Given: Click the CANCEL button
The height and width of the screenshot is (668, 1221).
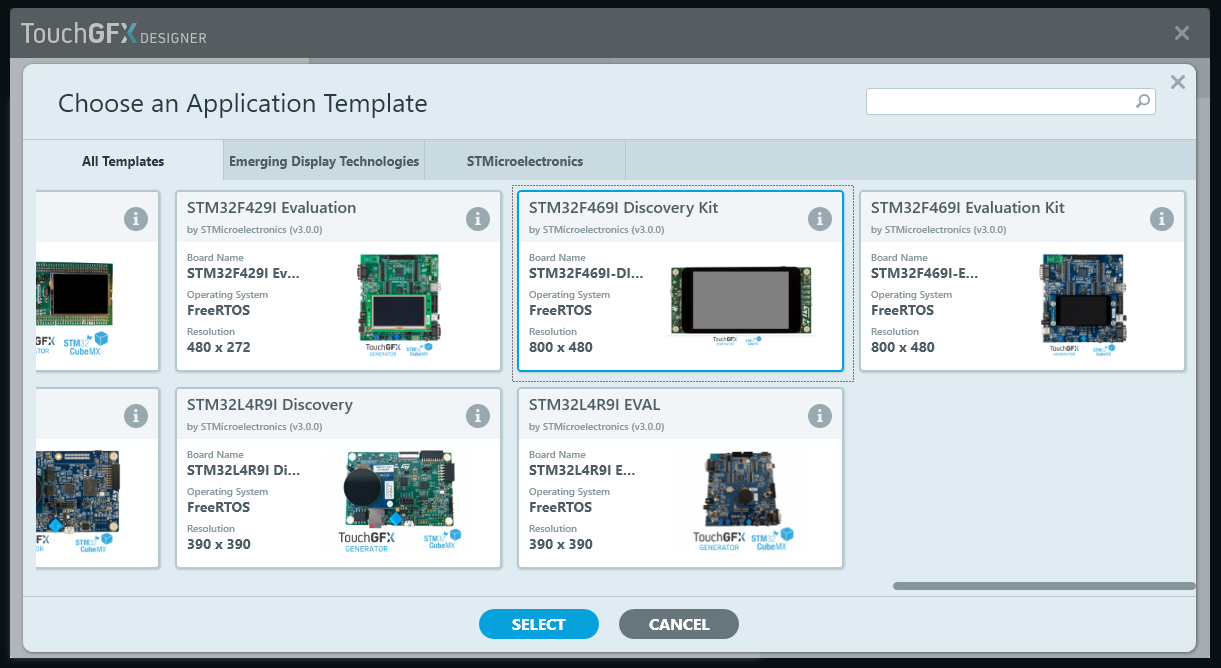Looking at the screenshot, I should [x=679, y=624].
